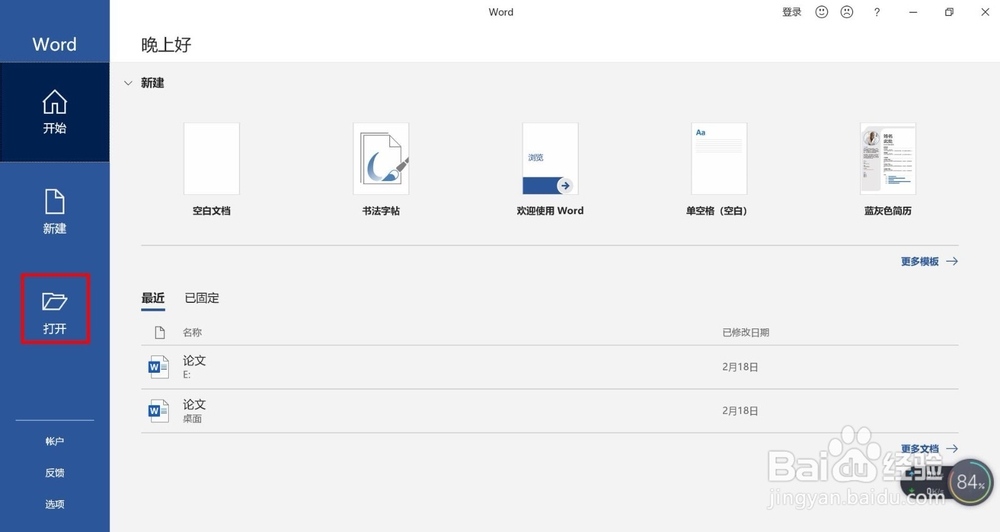The height and width of the screenshot is (532, 1000).
Task: Open 论文 document from 桌面
Action: (550, 411)
